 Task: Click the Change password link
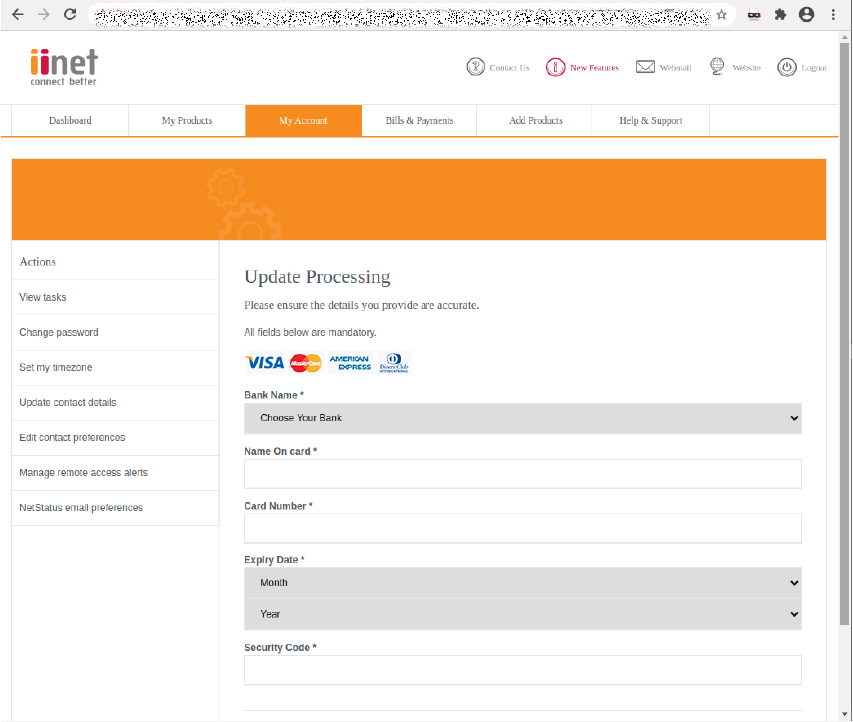coord(58,332)
